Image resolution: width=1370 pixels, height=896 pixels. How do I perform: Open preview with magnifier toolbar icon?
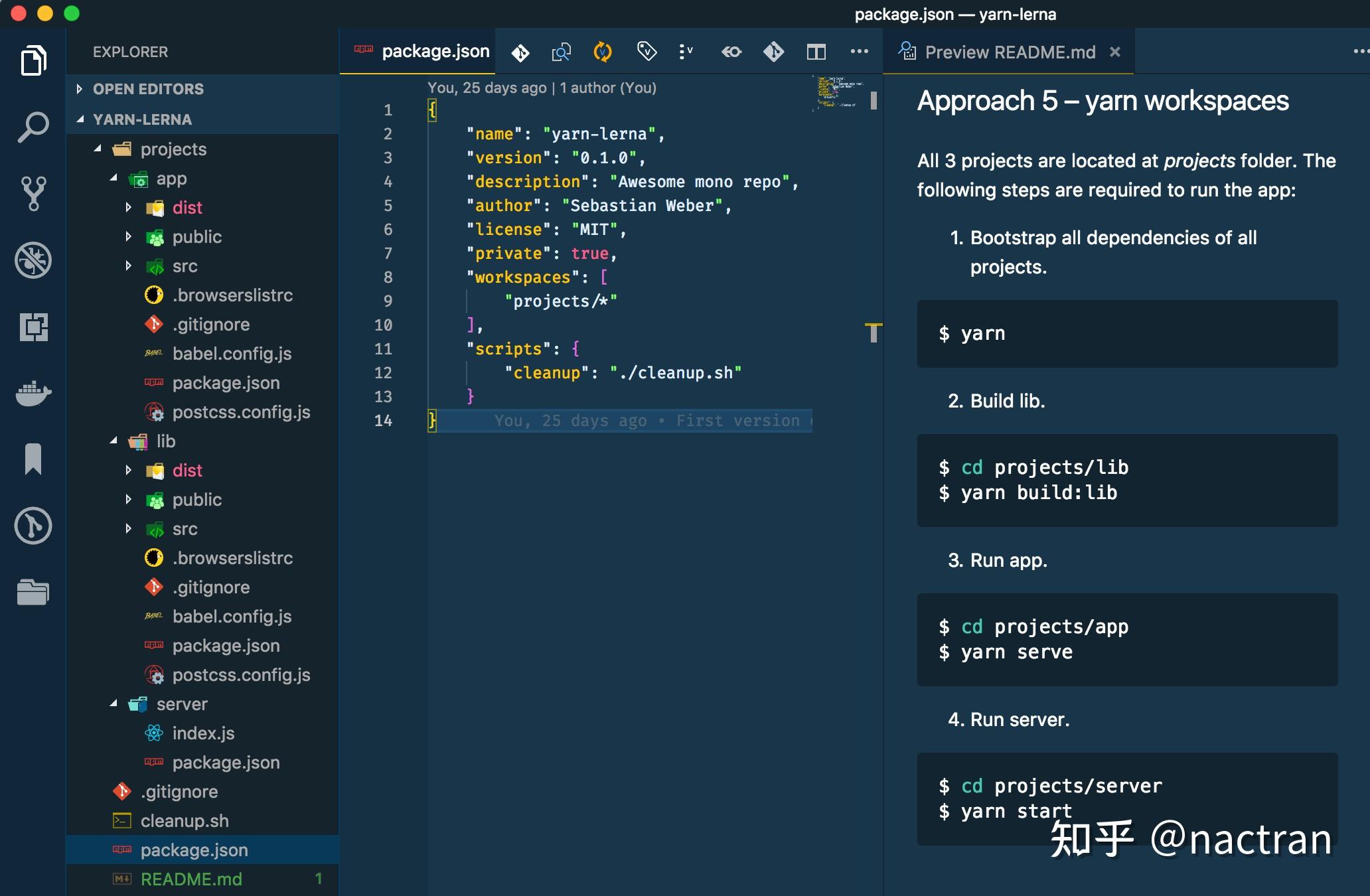pos(561,52)
